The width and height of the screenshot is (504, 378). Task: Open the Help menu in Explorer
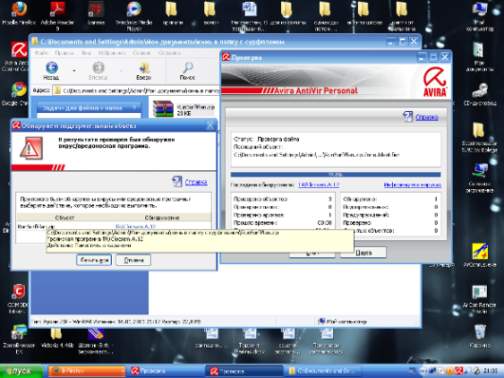169,53
